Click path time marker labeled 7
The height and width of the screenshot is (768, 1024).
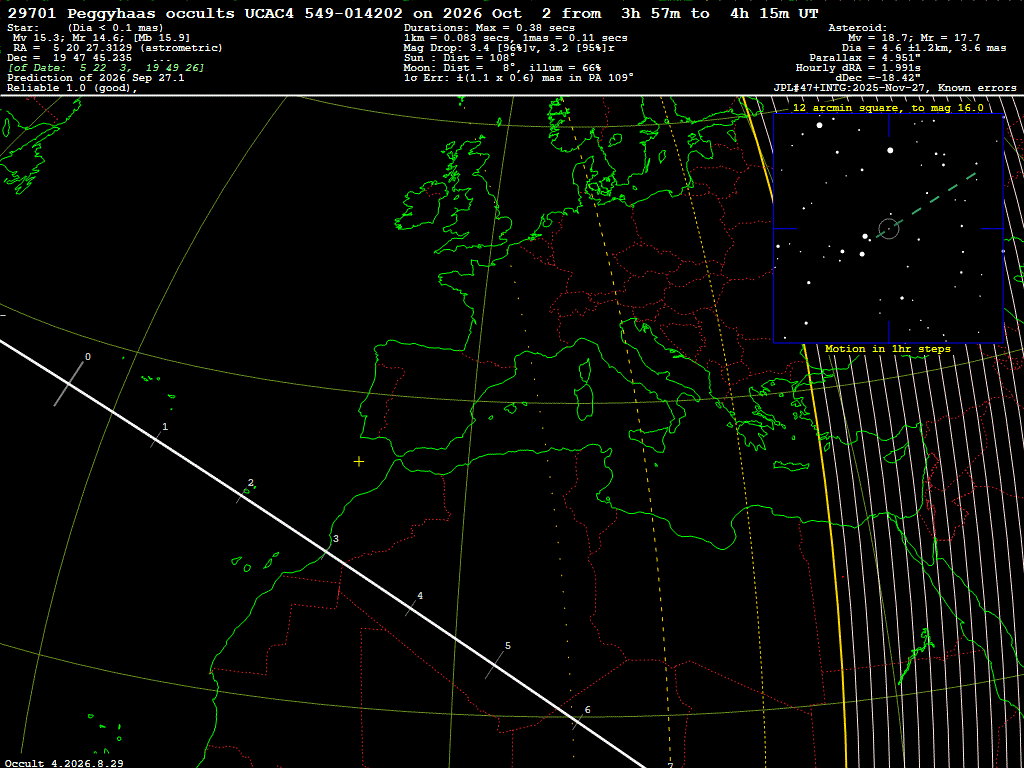[670, 765]
